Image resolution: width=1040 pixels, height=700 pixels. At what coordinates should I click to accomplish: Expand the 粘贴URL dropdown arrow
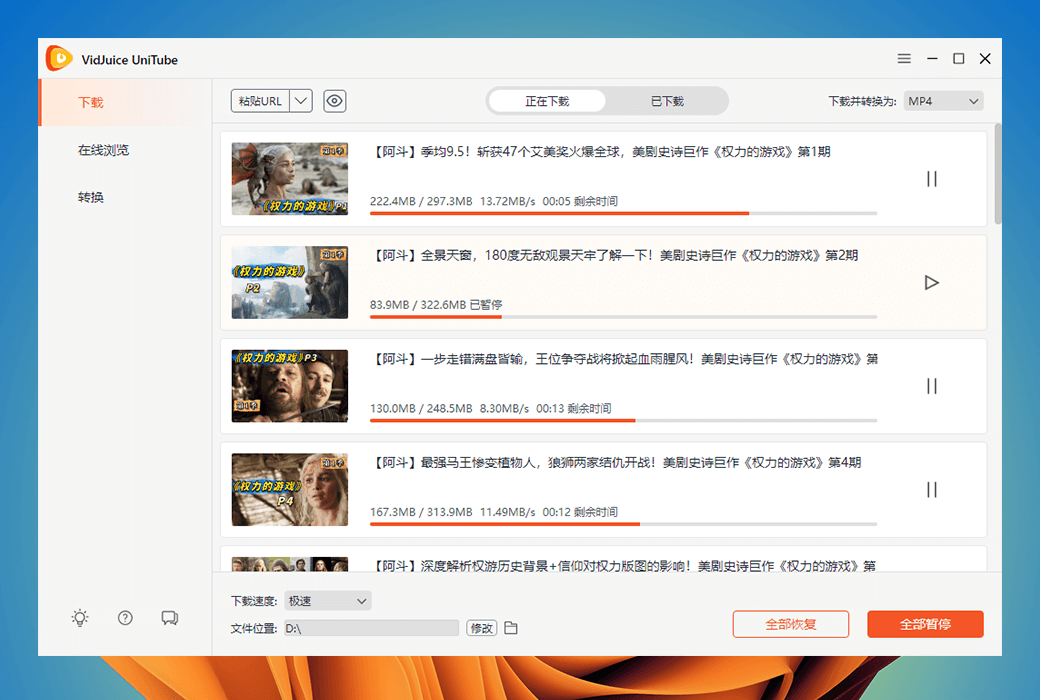301,101
